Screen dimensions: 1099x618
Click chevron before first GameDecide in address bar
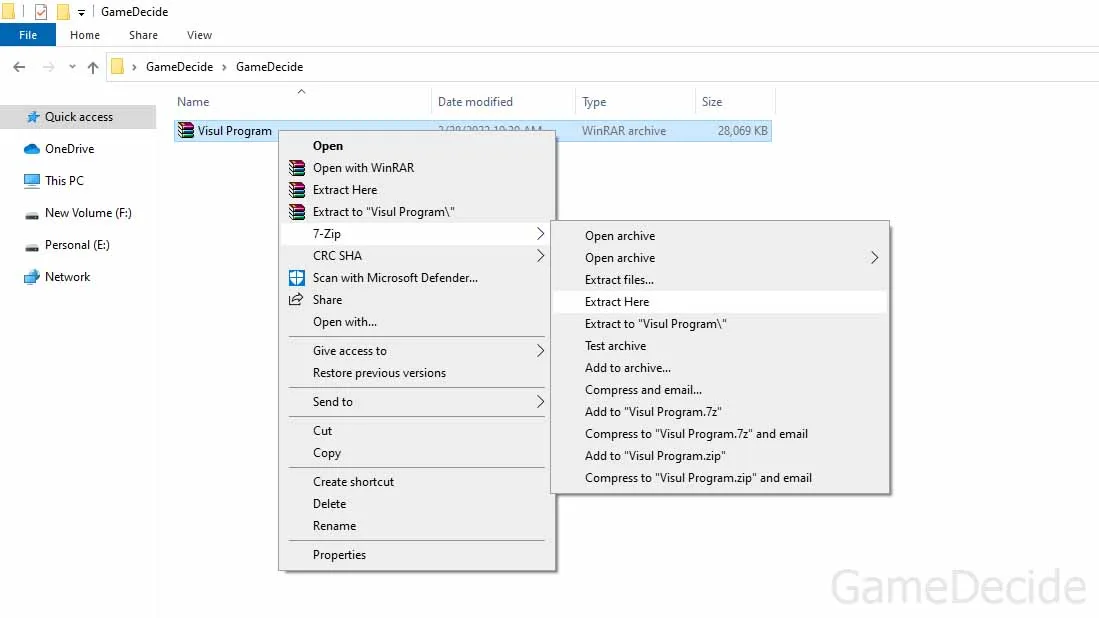click(x=134, y=67)
